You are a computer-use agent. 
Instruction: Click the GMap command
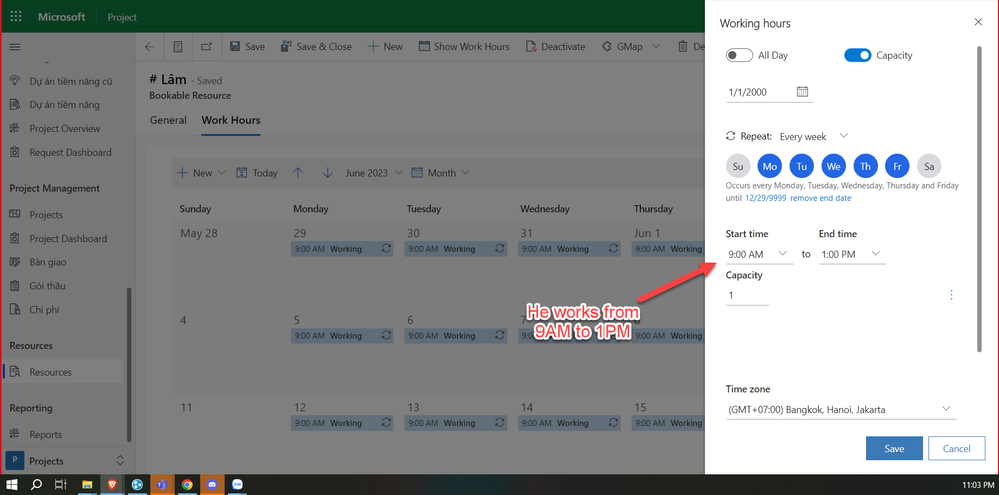point(622,47)
